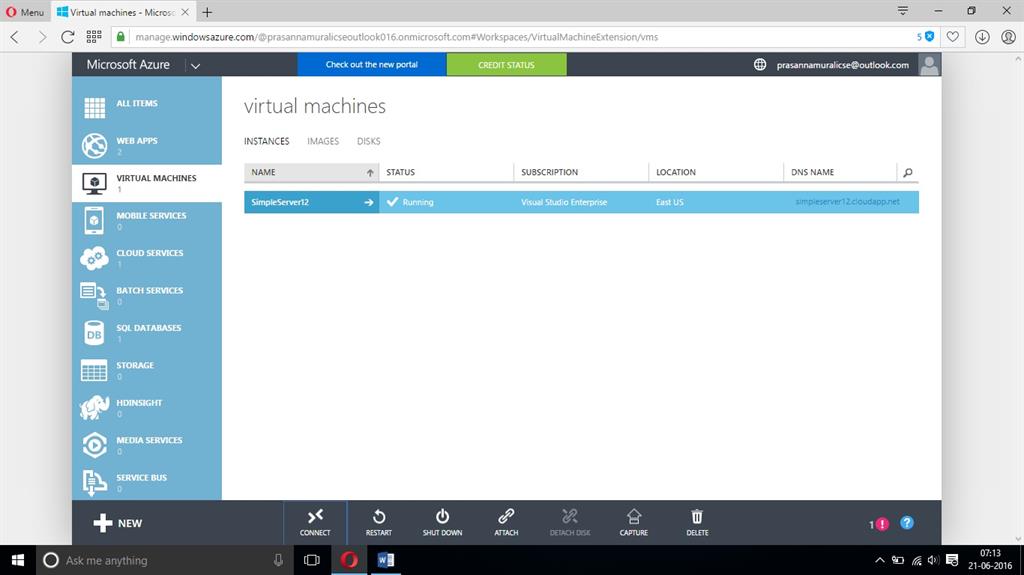This screenshot has height=575, width=1024.
Task: Expand the Microsoft Azure dropdown chevron
Action: 195,65
